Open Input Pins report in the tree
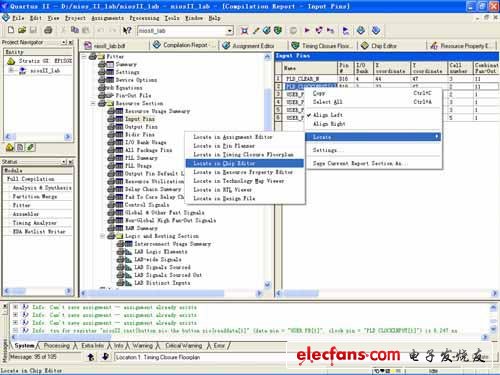Image resolution: width=500 pixels, height=375 pixels. (x=140, y=119)
